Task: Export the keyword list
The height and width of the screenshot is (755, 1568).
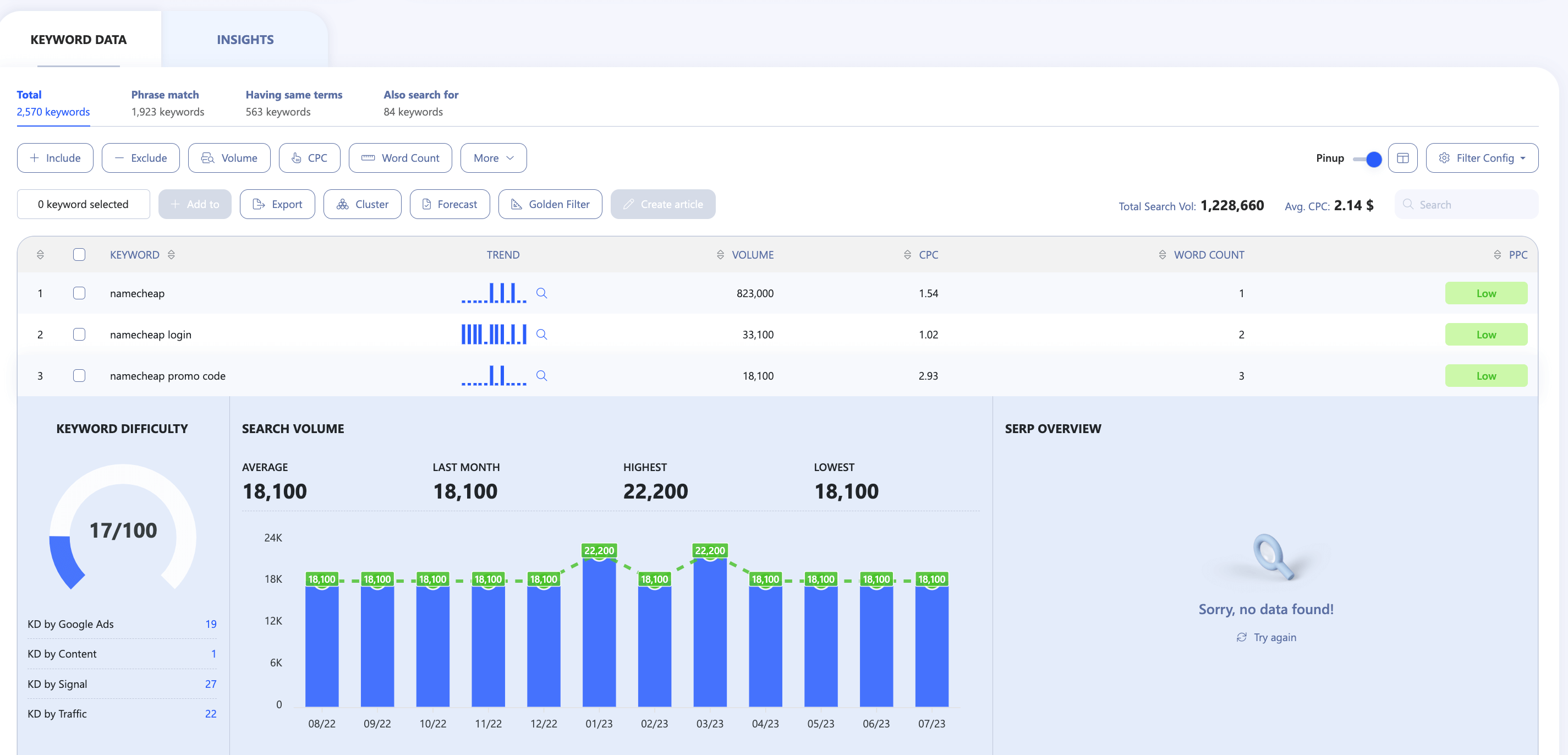Action: click(278, 204)
